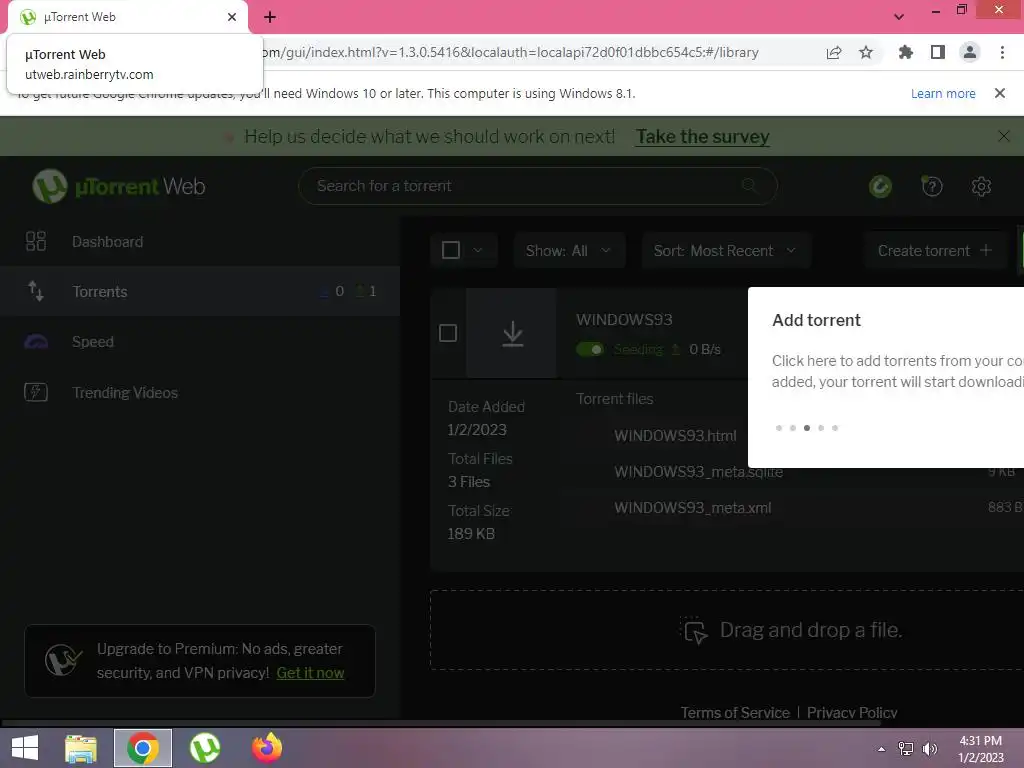Tick the select-all torrents checkbox
The height and width of the screenshot is (768, 1024).
[451, 250]
